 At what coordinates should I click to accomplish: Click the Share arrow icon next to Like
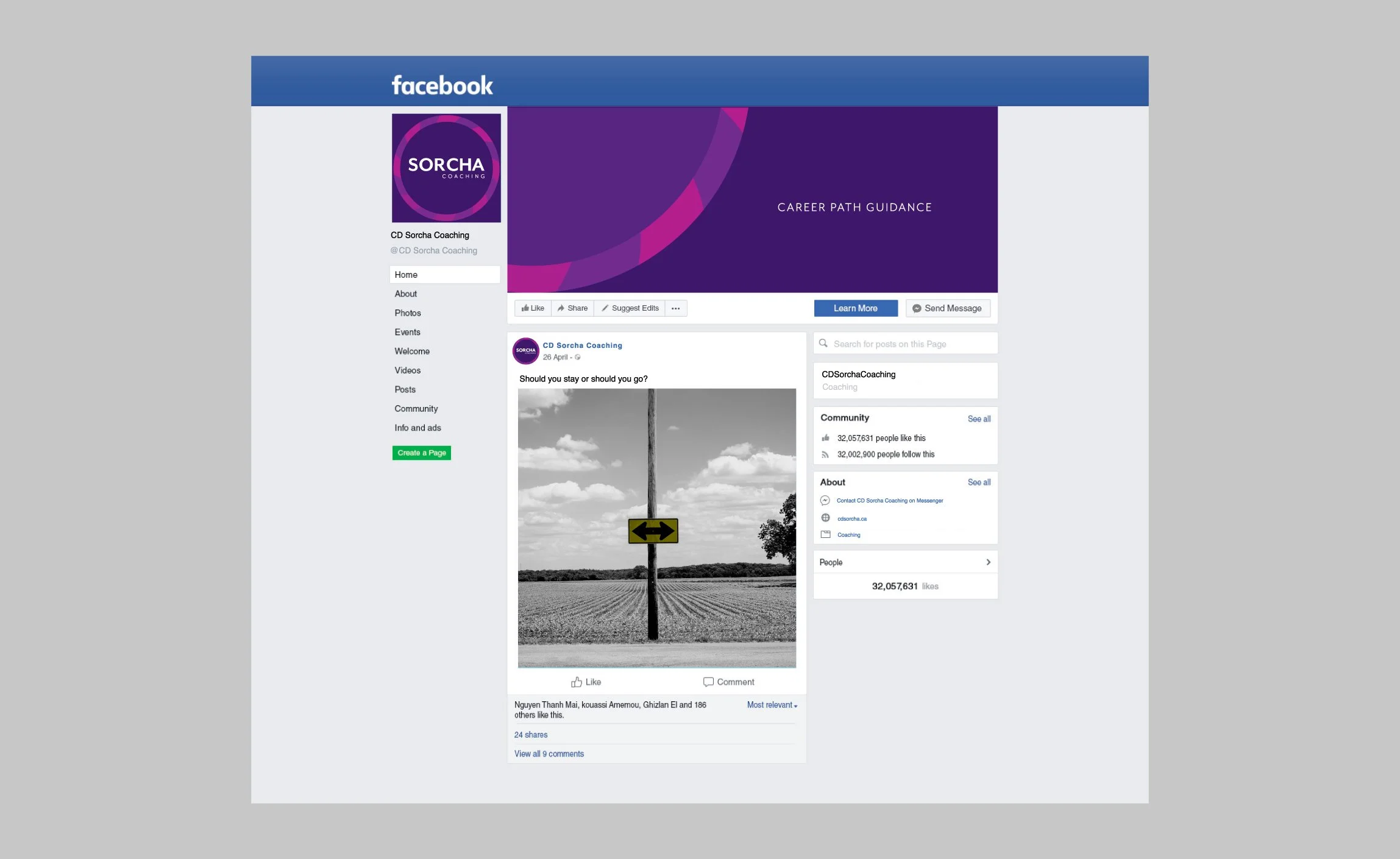coord(560,308)
